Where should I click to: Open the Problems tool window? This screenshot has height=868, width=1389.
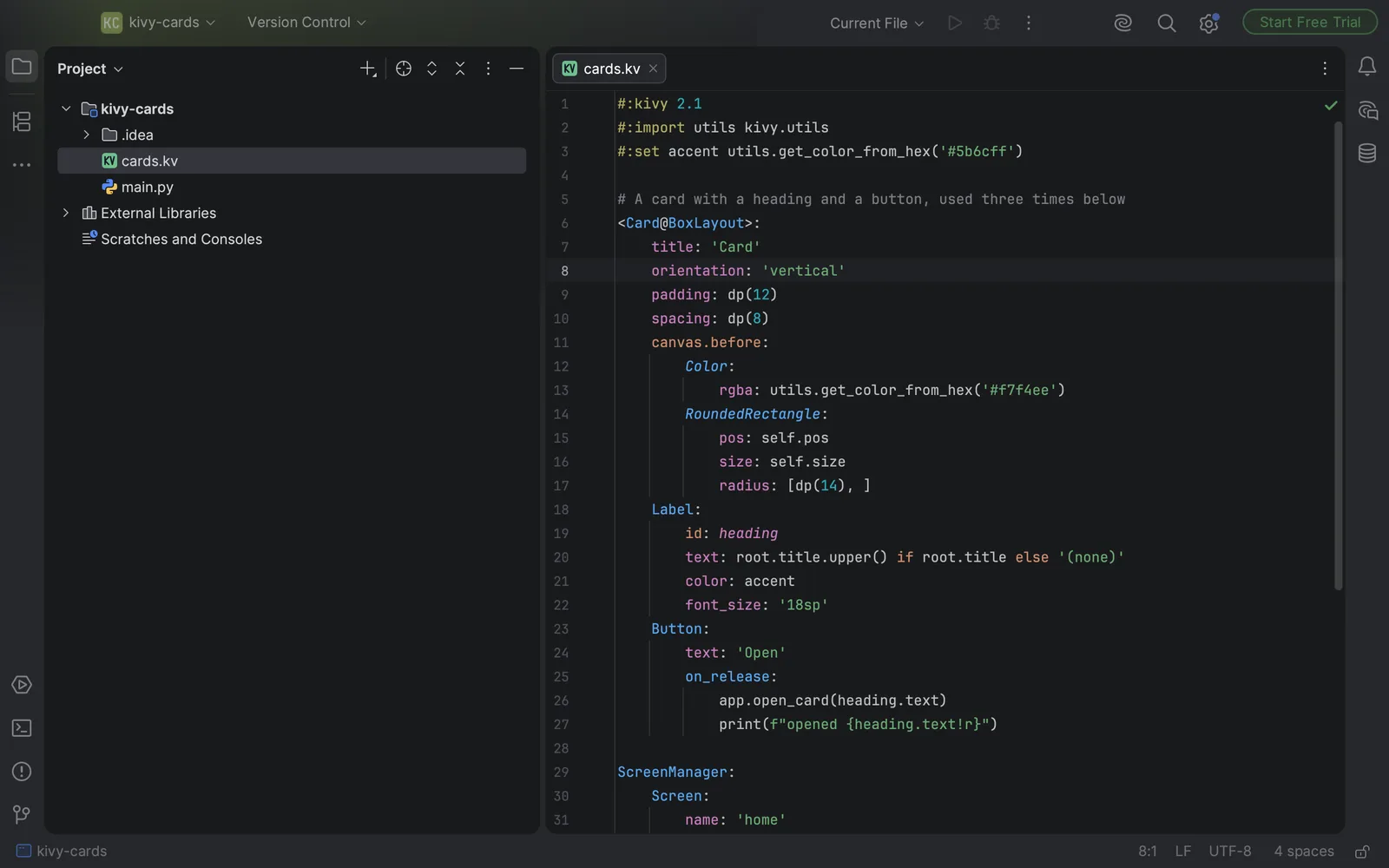pos(22,772)
